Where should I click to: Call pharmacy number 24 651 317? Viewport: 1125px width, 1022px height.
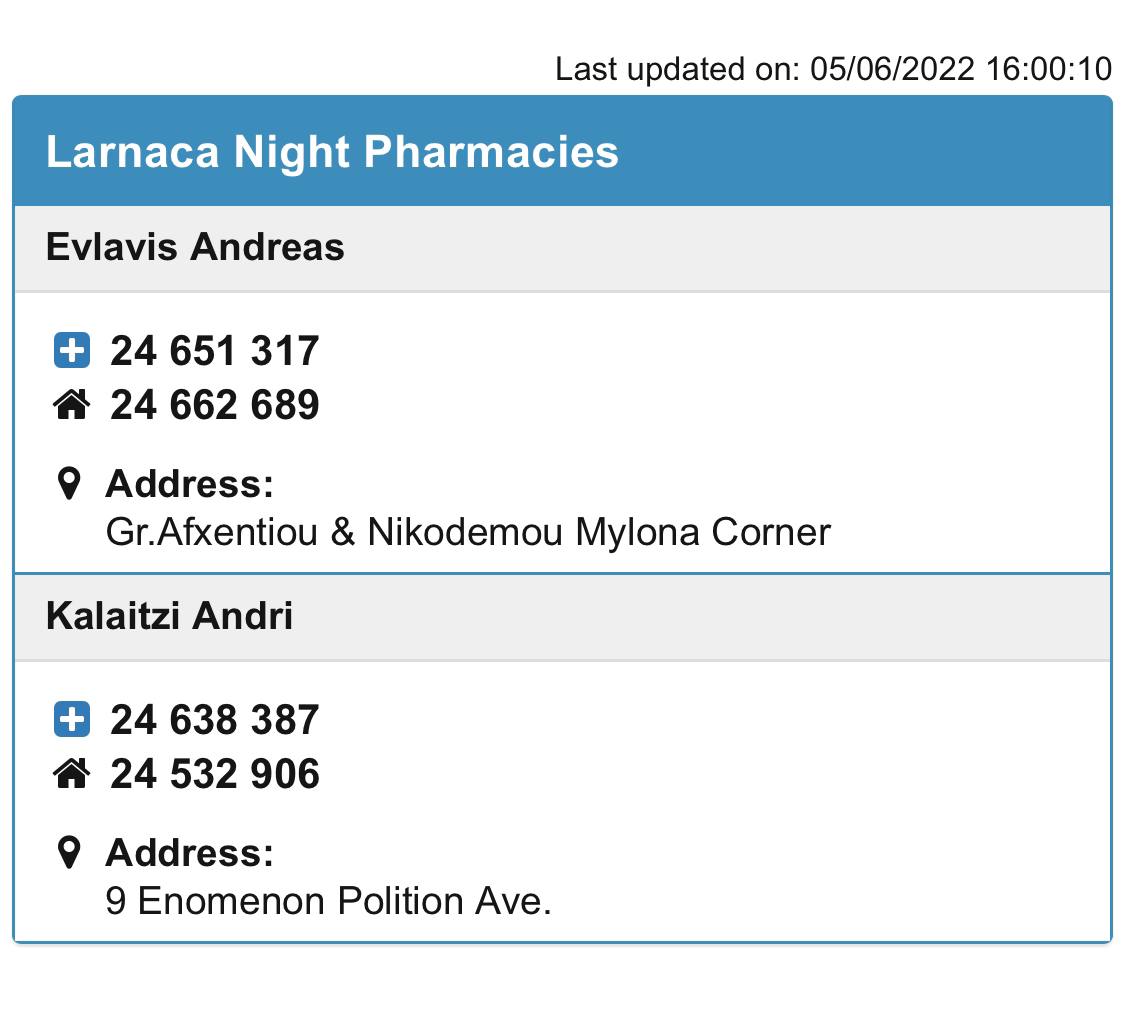(x=215, y=351)
